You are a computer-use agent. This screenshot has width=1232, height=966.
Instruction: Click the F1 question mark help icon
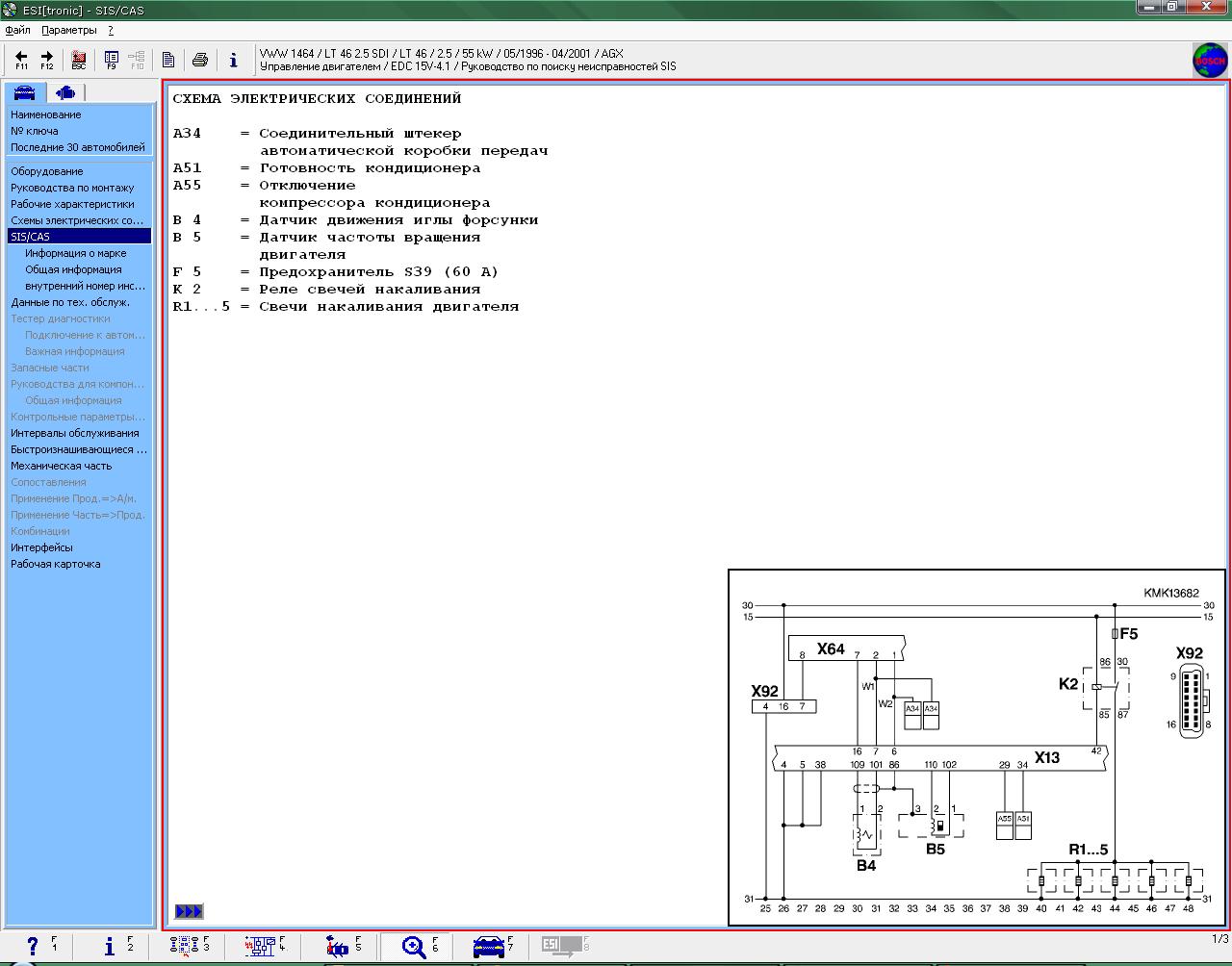pyautogui.click(x=34, y=947)
